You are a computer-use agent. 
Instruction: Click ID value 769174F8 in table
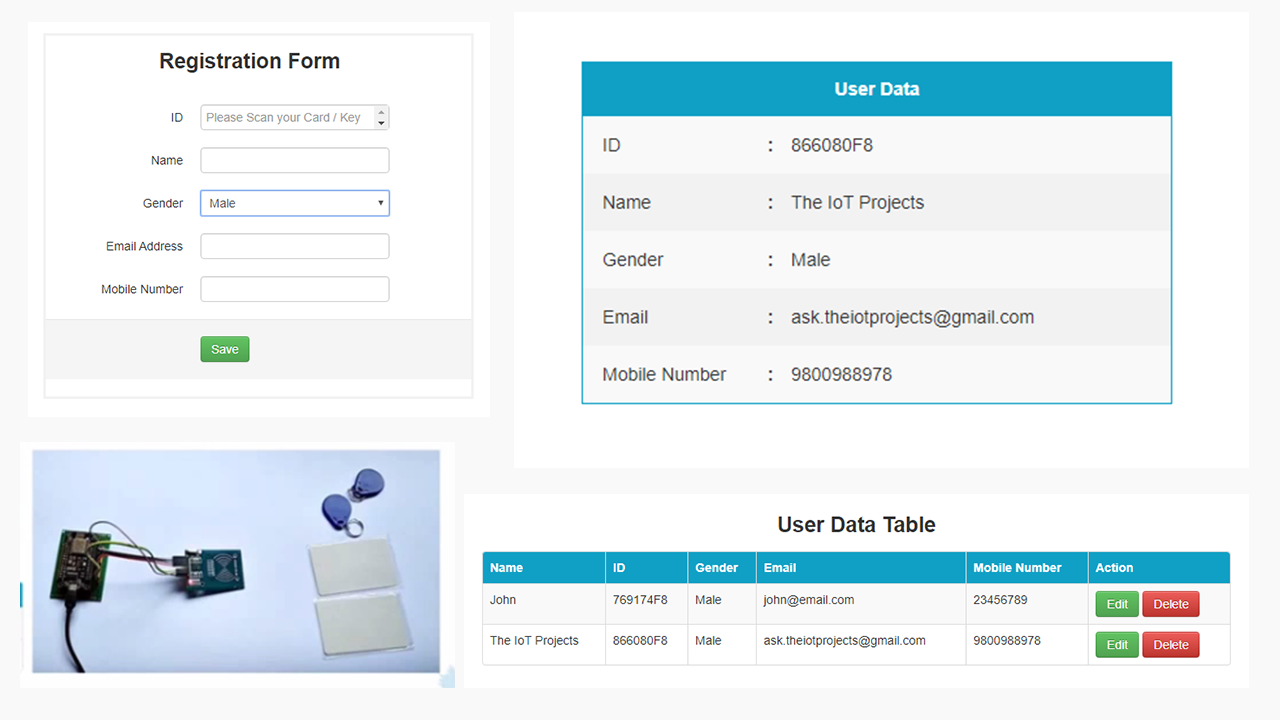pyautogui.click(x=640, y=600)
